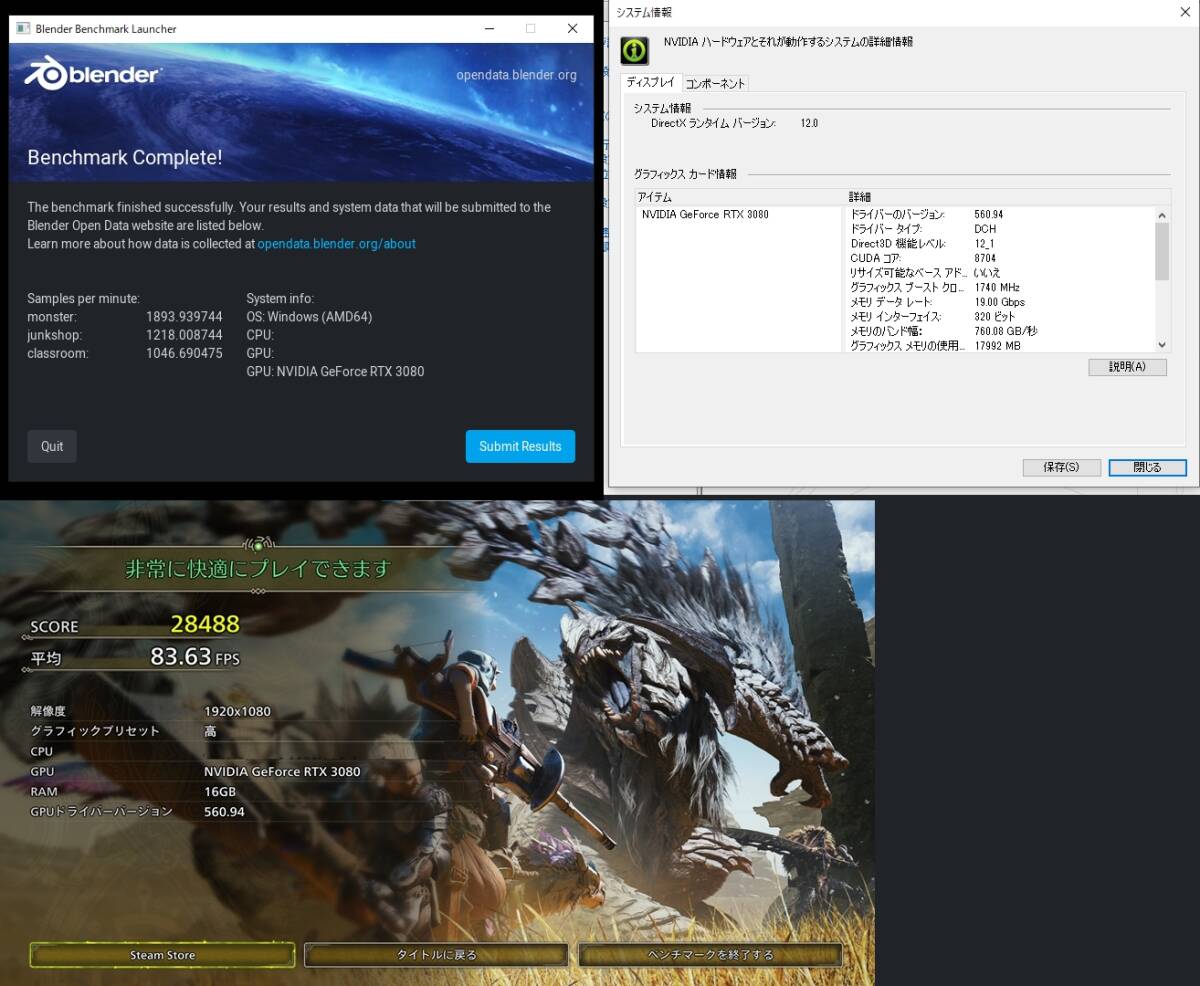Click the RAM value 16GB
This screenshot has width=1200, height=986.
[x=220, y=791]
